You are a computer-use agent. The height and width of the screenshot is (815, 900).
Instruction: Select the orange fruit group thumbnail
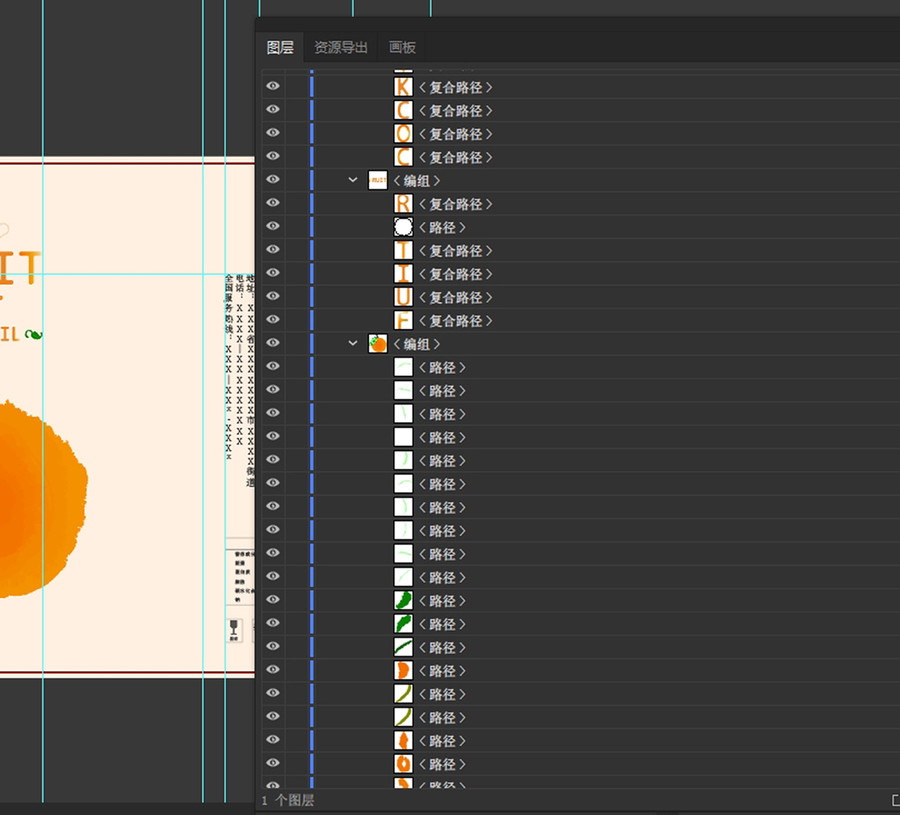(378, 344)
